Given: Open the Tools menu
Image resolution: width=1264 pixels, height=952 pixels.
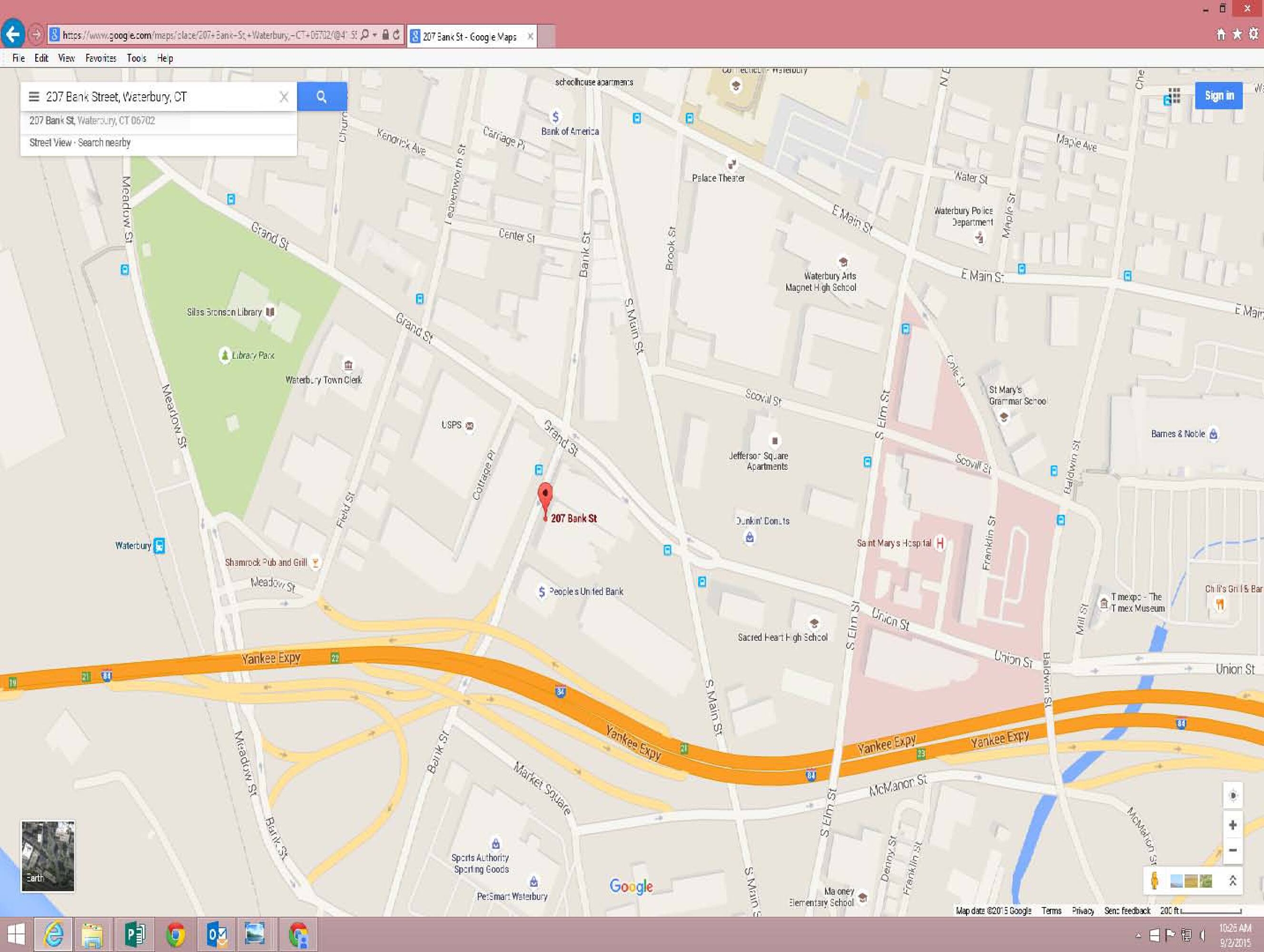Looking at the screenshot, I should [136, 58].
